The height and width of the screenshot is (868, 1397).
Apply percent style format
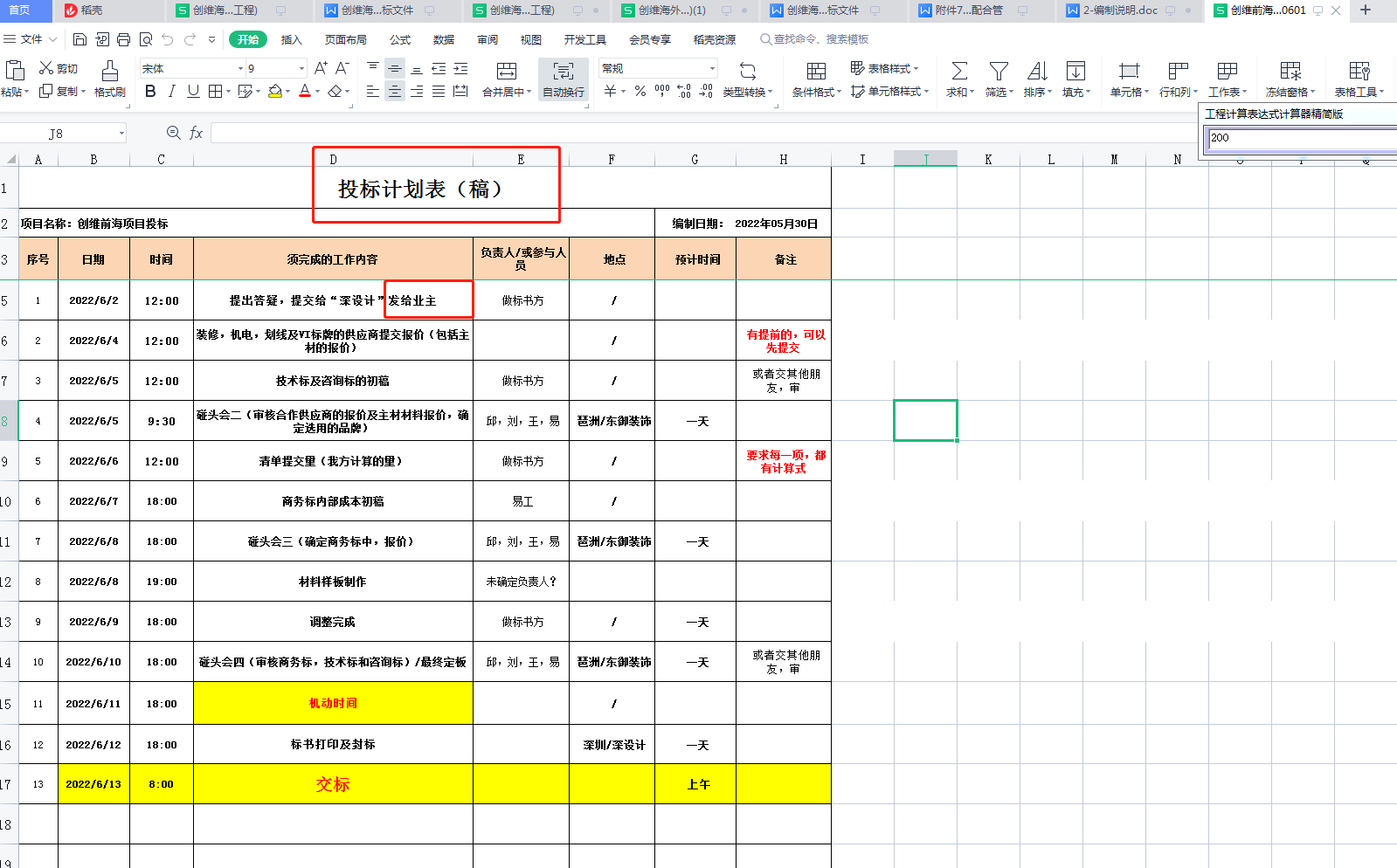(x=640, y=91)
